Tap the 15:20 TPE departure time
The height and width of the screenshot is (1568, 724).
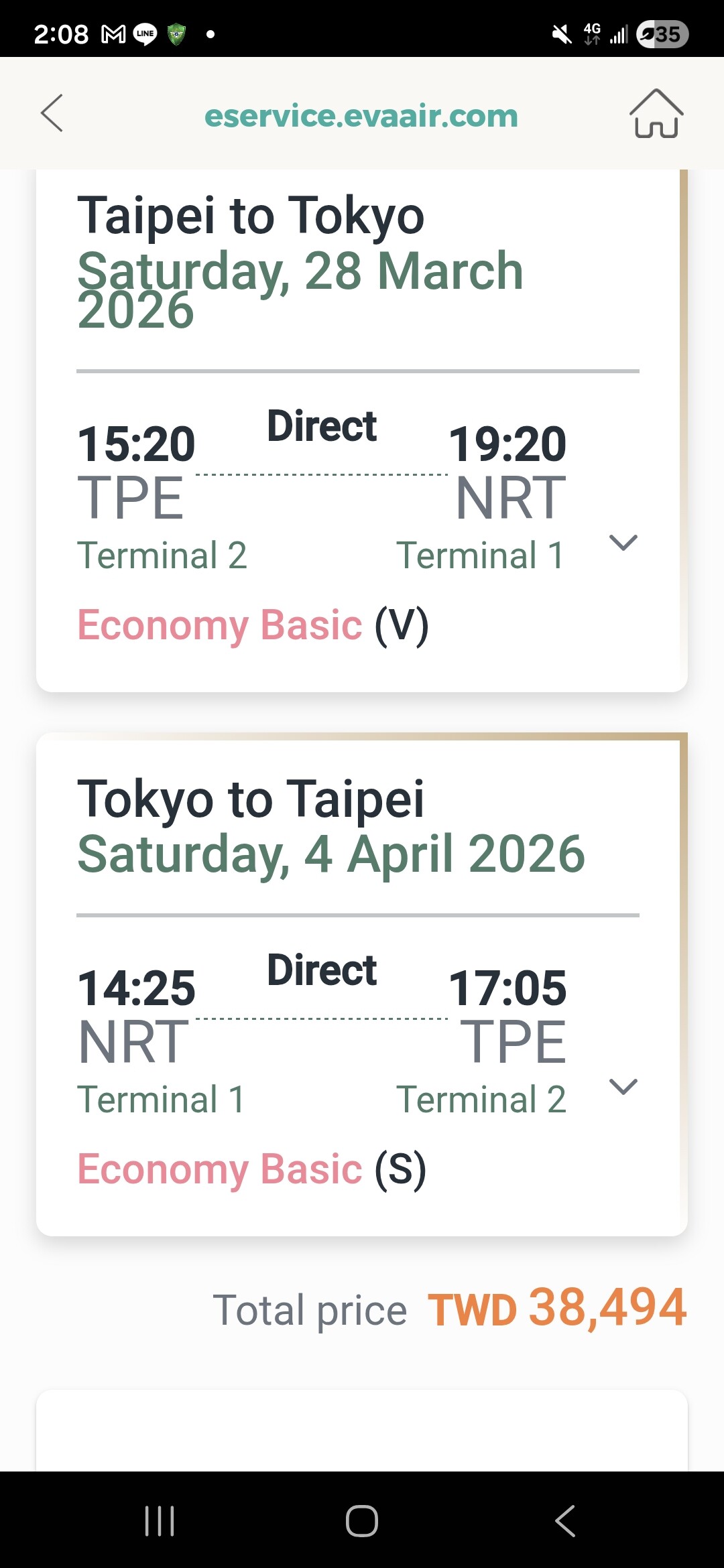click(136, 444)
